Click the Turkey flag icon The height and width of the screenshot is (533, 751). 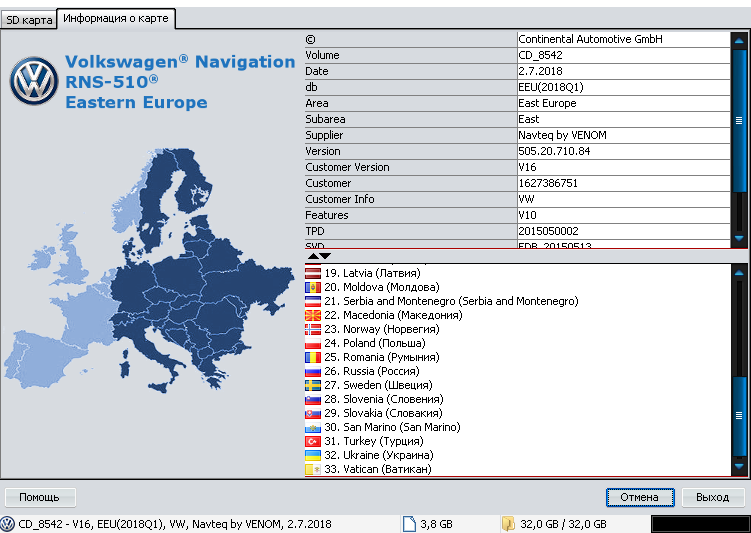tap(313, 442)
